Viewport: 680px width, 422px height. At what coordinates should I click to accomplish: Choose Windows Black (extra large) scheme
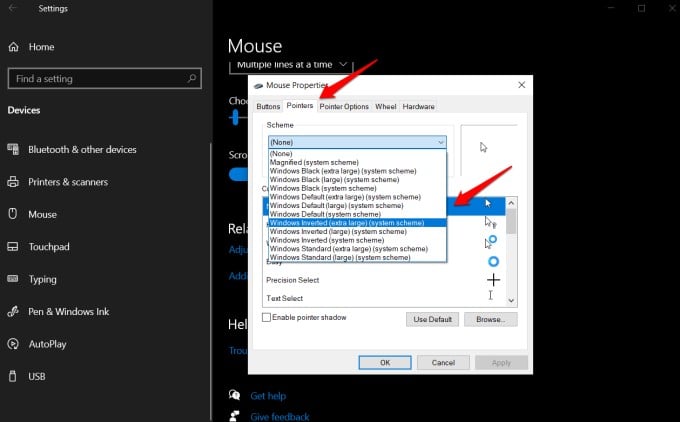357,171
